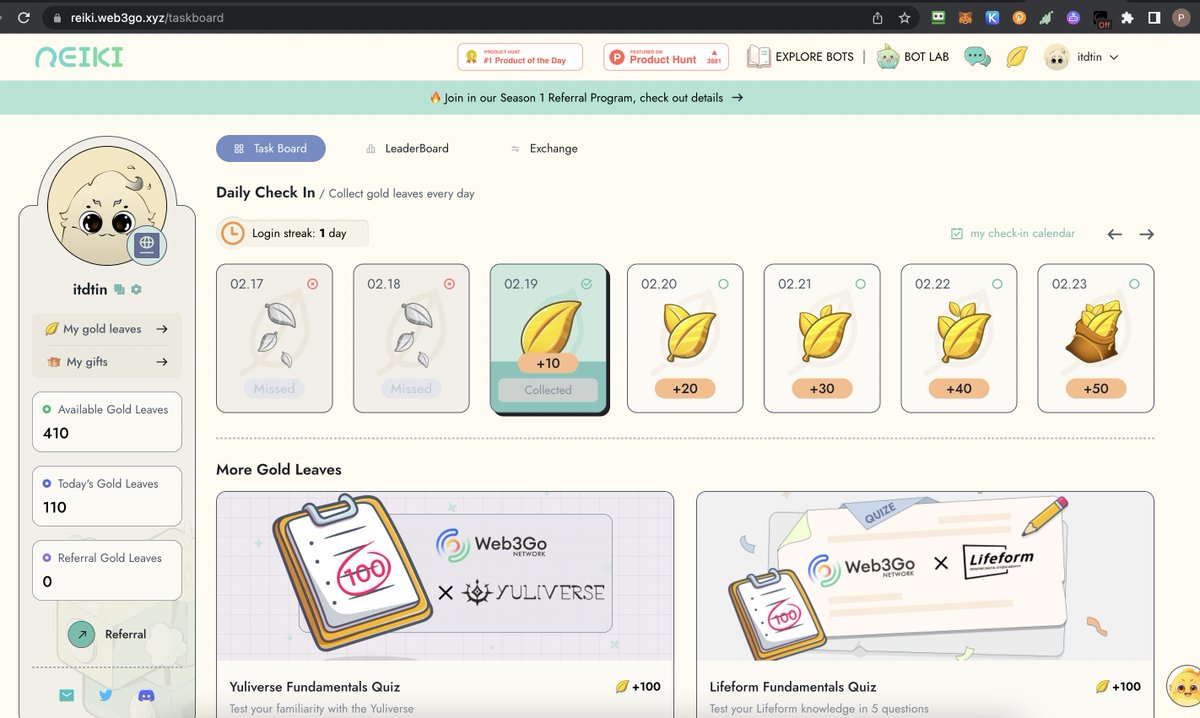Open the Yuliverse Fundamentals Quiz card image
The image size is (1200, 718).
point(445,576)
